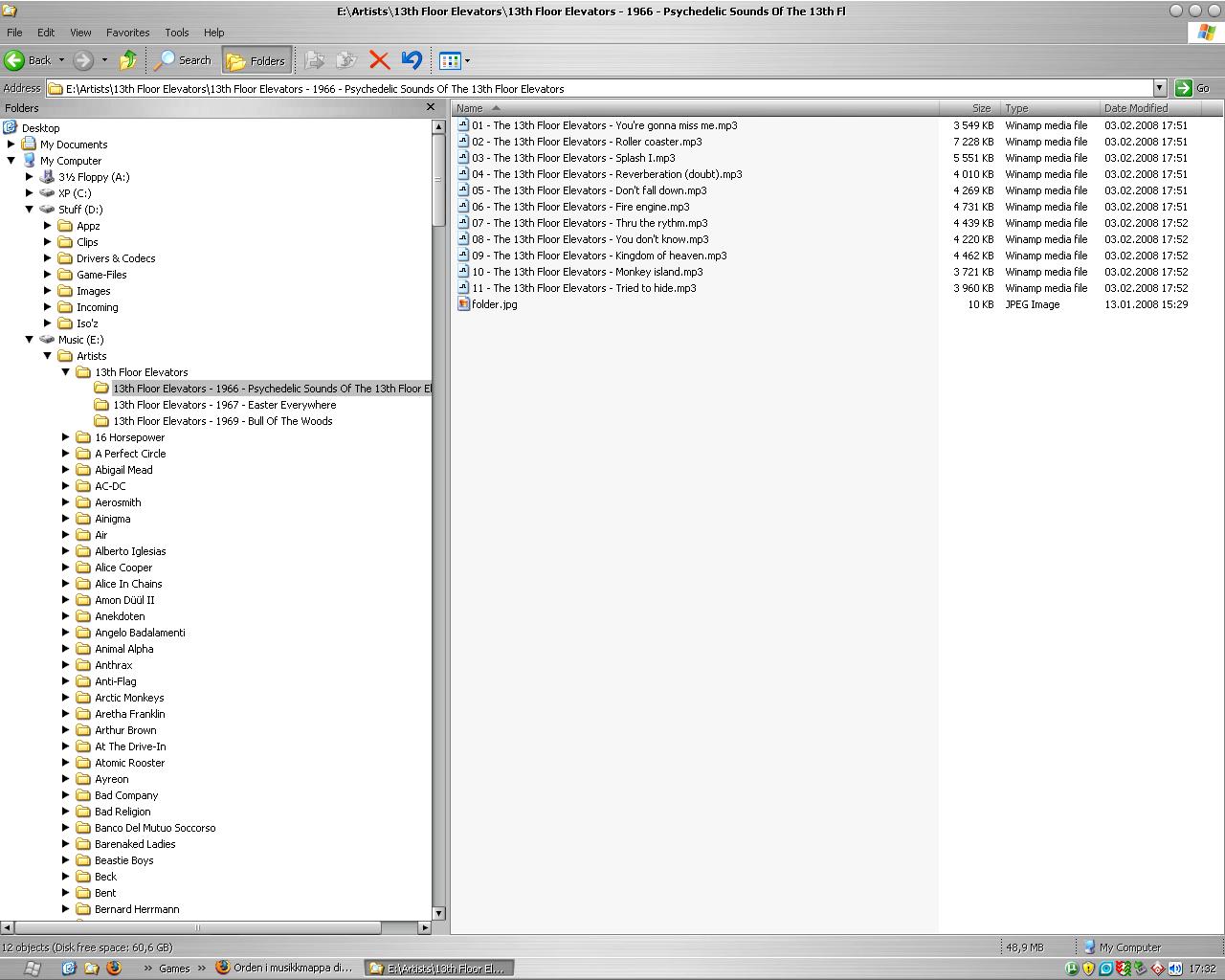This screenshot has width=1225, height=980.
Task: Open the File menu
Action: (14, 33)
